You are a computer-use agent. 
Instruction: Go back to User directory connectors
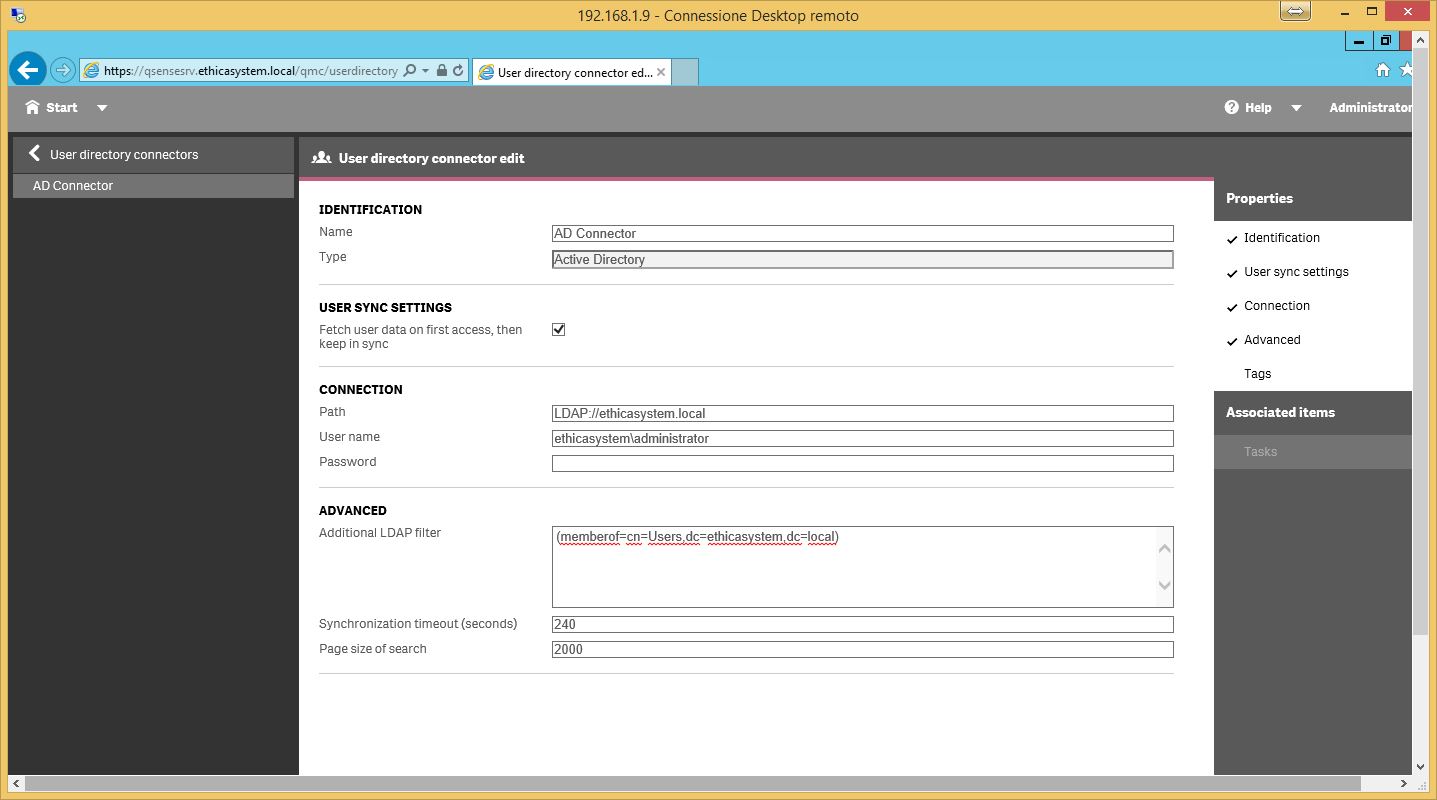153,154
